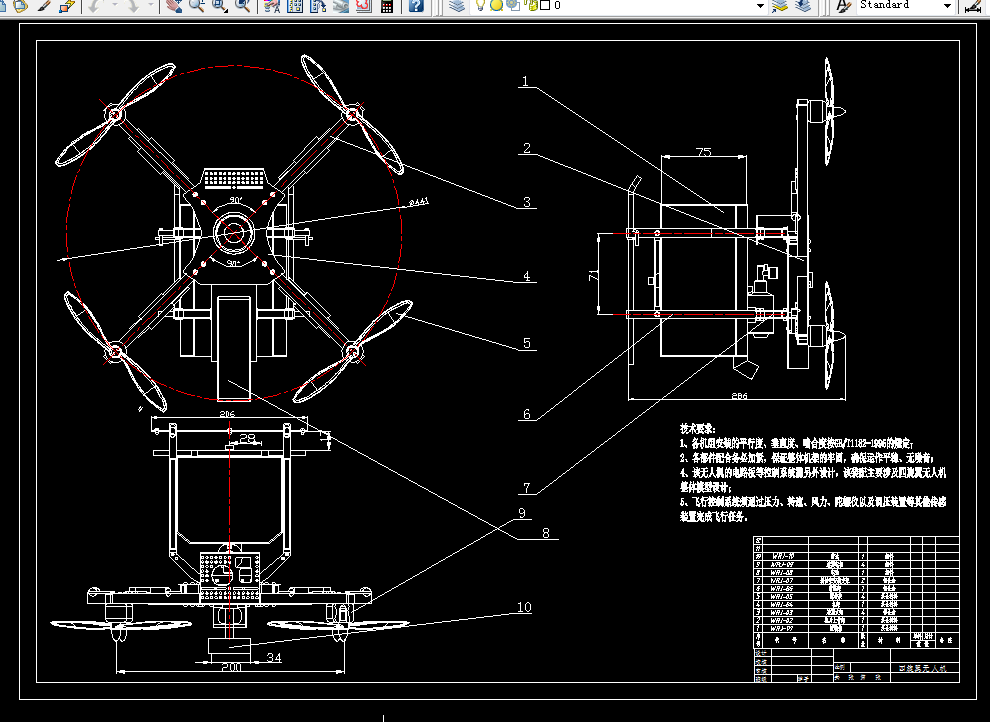The height and width of the screenshot is (722, 990).
Task: Open the Dimension Style manager icon
Action: [973, 6]
